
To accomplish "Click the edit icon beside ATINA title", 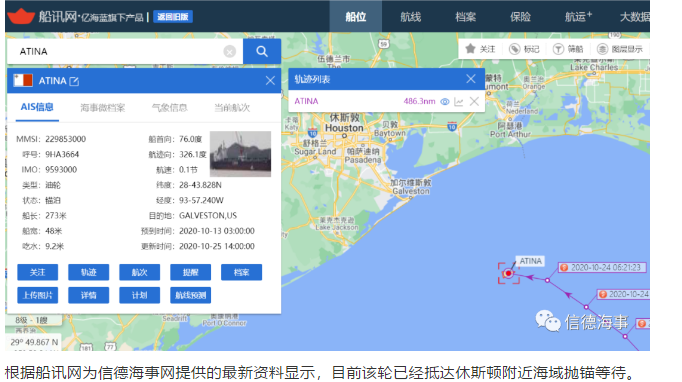I will pyautogui.click(x=74, y=81).
